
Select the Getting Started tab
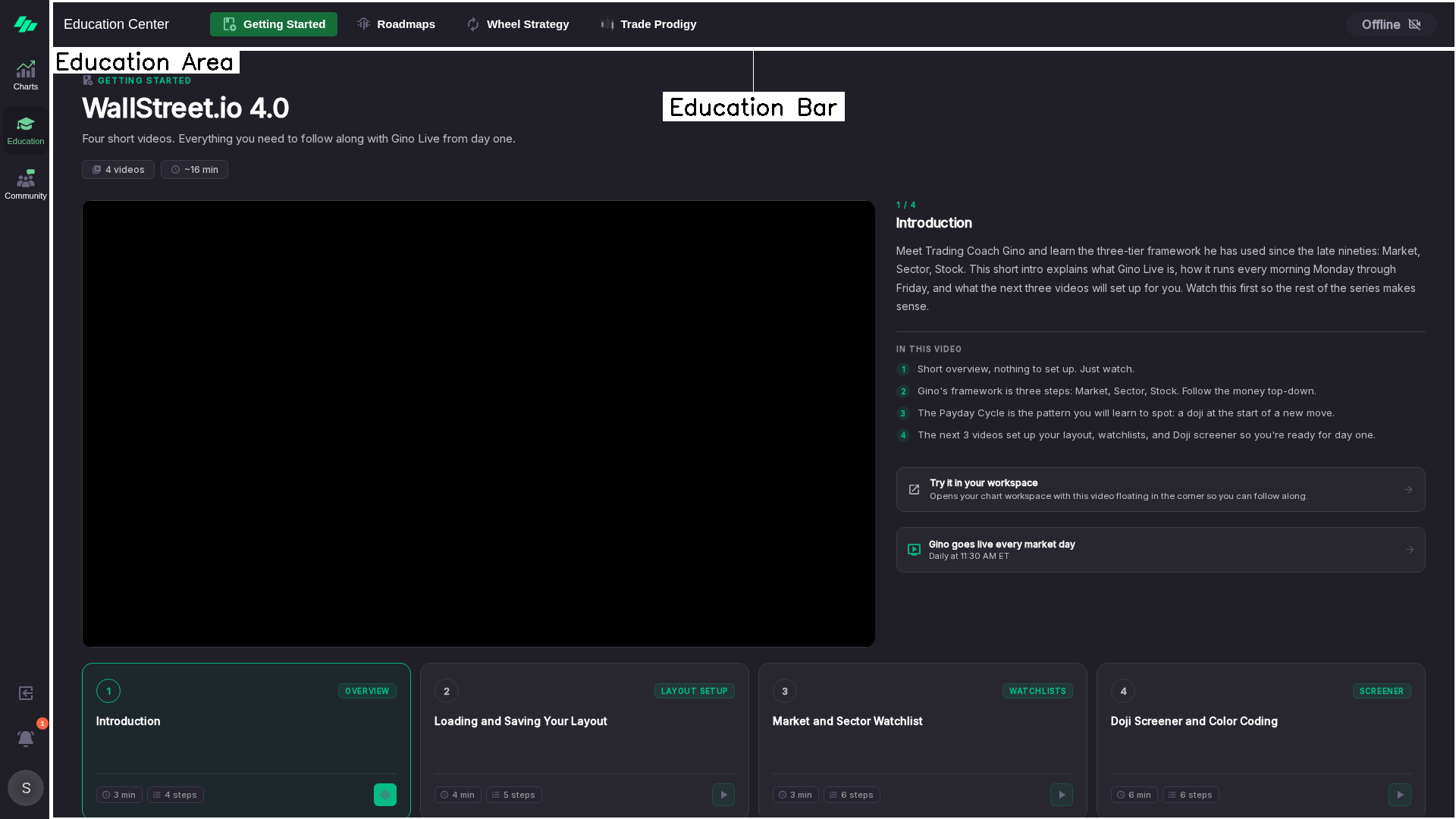pyautogui.click(x=273, y=24)
